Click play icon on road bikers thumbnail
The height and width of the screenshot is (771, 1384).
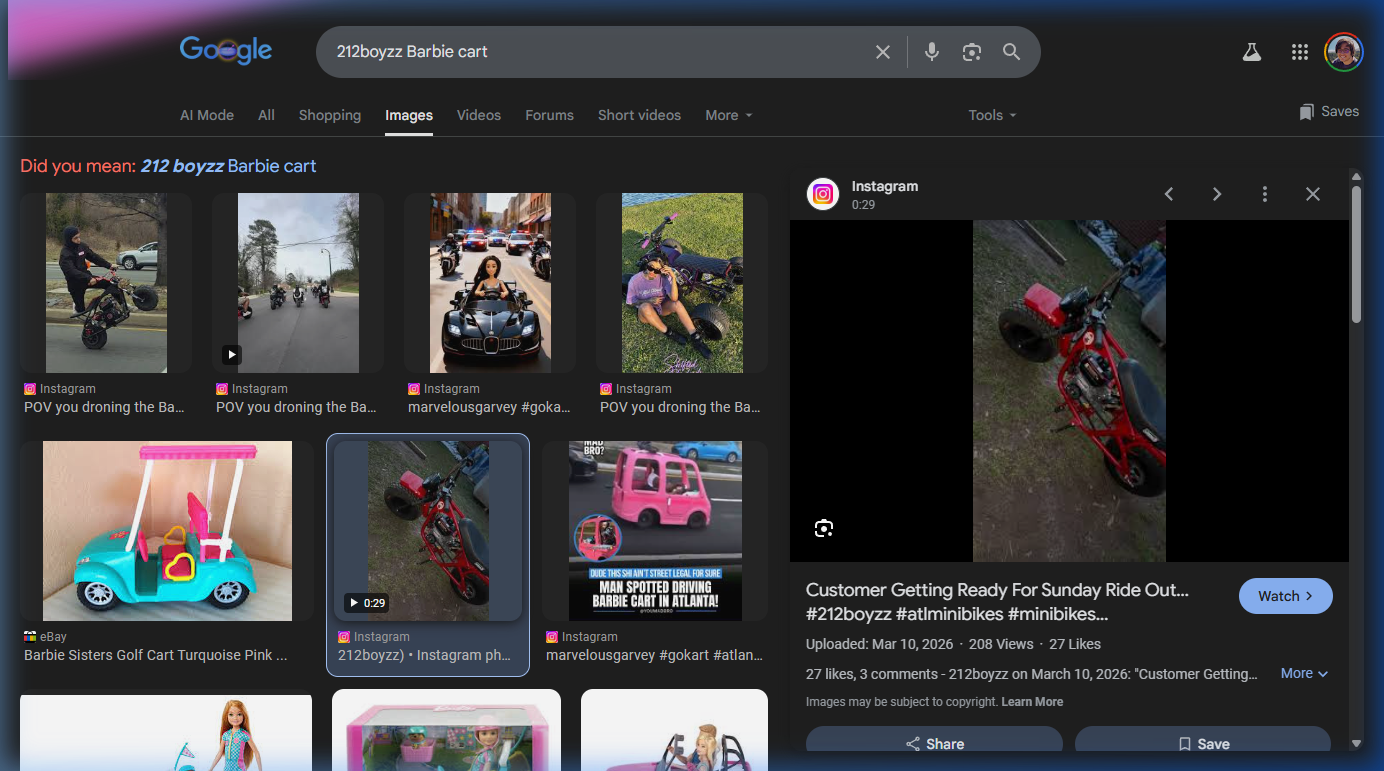[231, 354]
